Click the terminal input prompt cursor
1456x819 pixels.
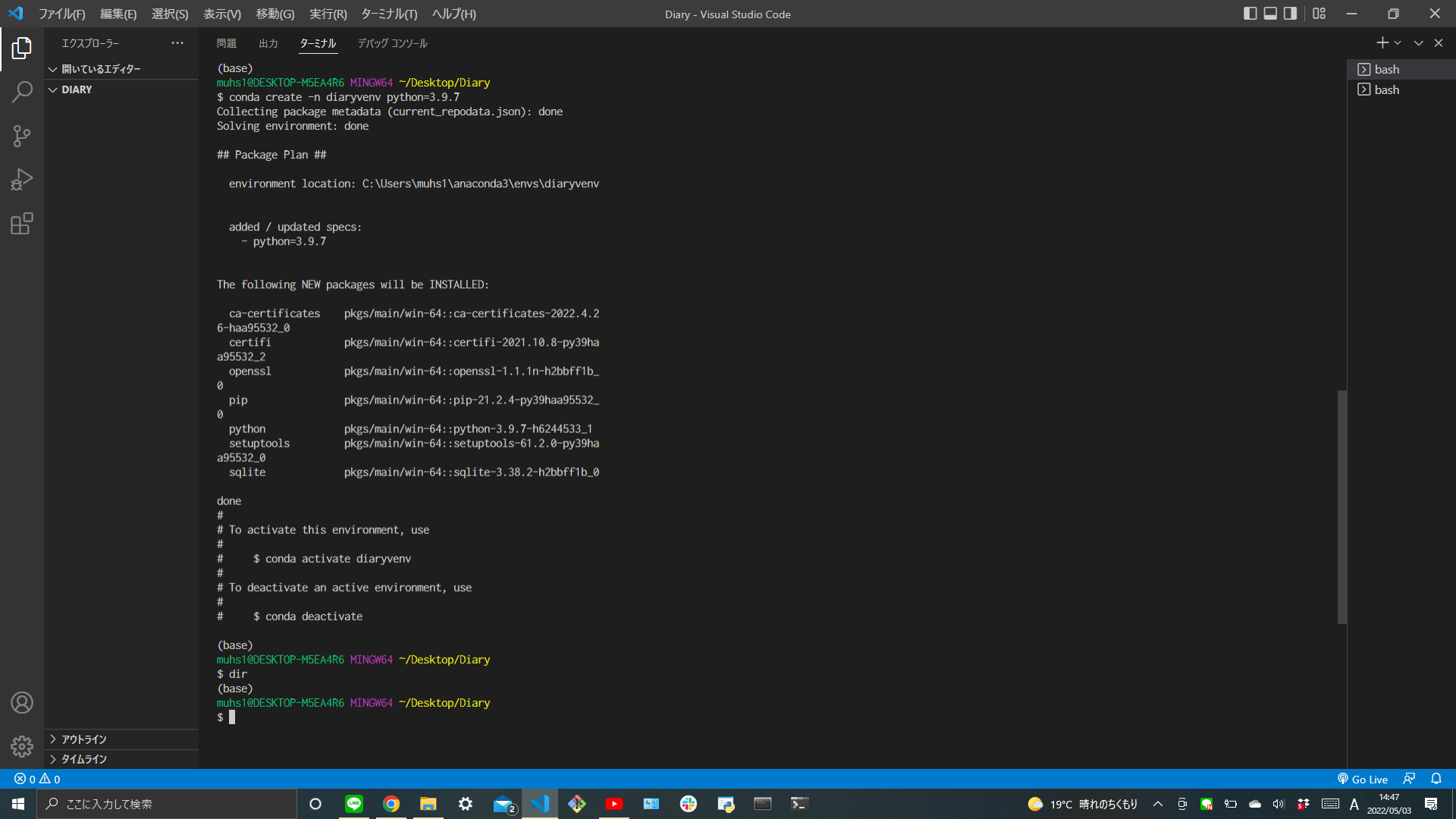tap(232, 717)
